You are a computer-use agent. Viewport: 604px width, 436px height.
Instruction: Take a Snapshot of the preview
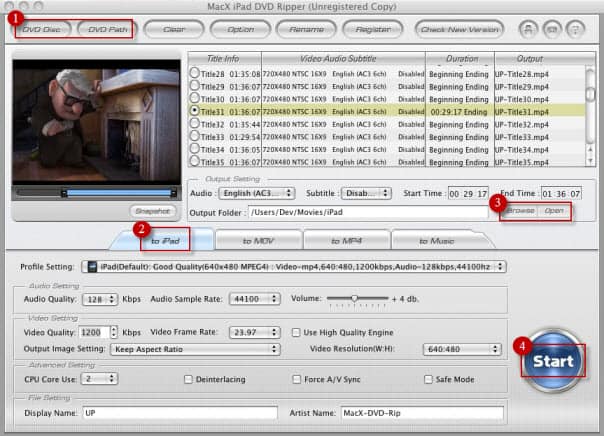(153, 211)
